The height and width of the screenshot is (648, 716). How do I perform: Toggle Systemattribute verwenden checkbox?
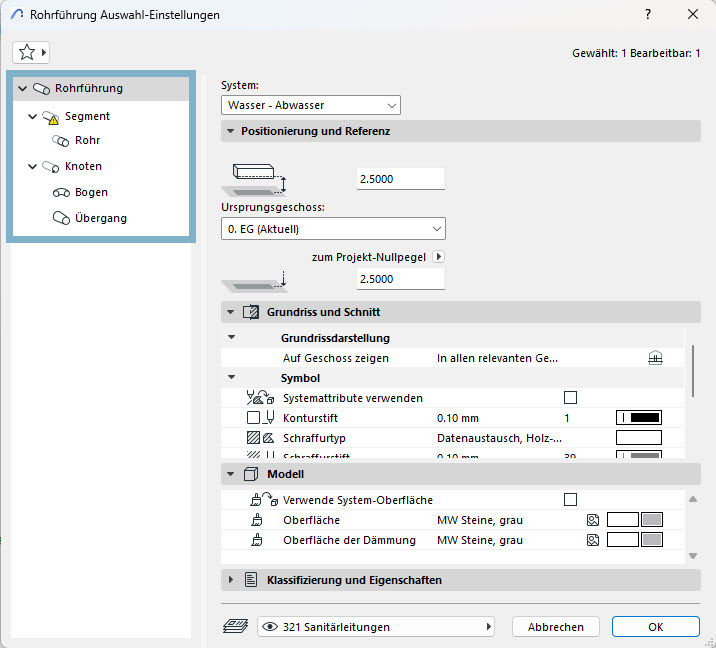click(570, 397)
